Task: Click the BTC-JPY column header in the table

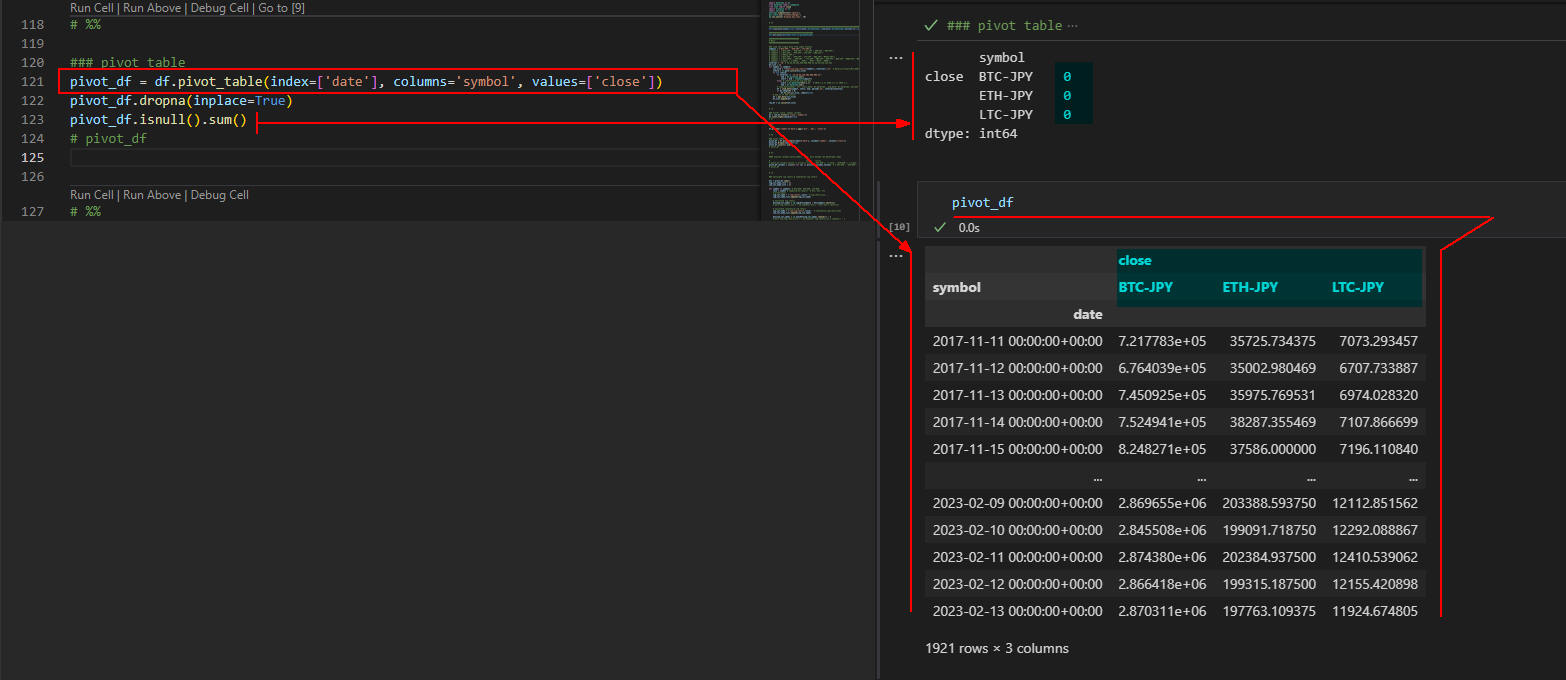Action: (x=1145, y=287)
